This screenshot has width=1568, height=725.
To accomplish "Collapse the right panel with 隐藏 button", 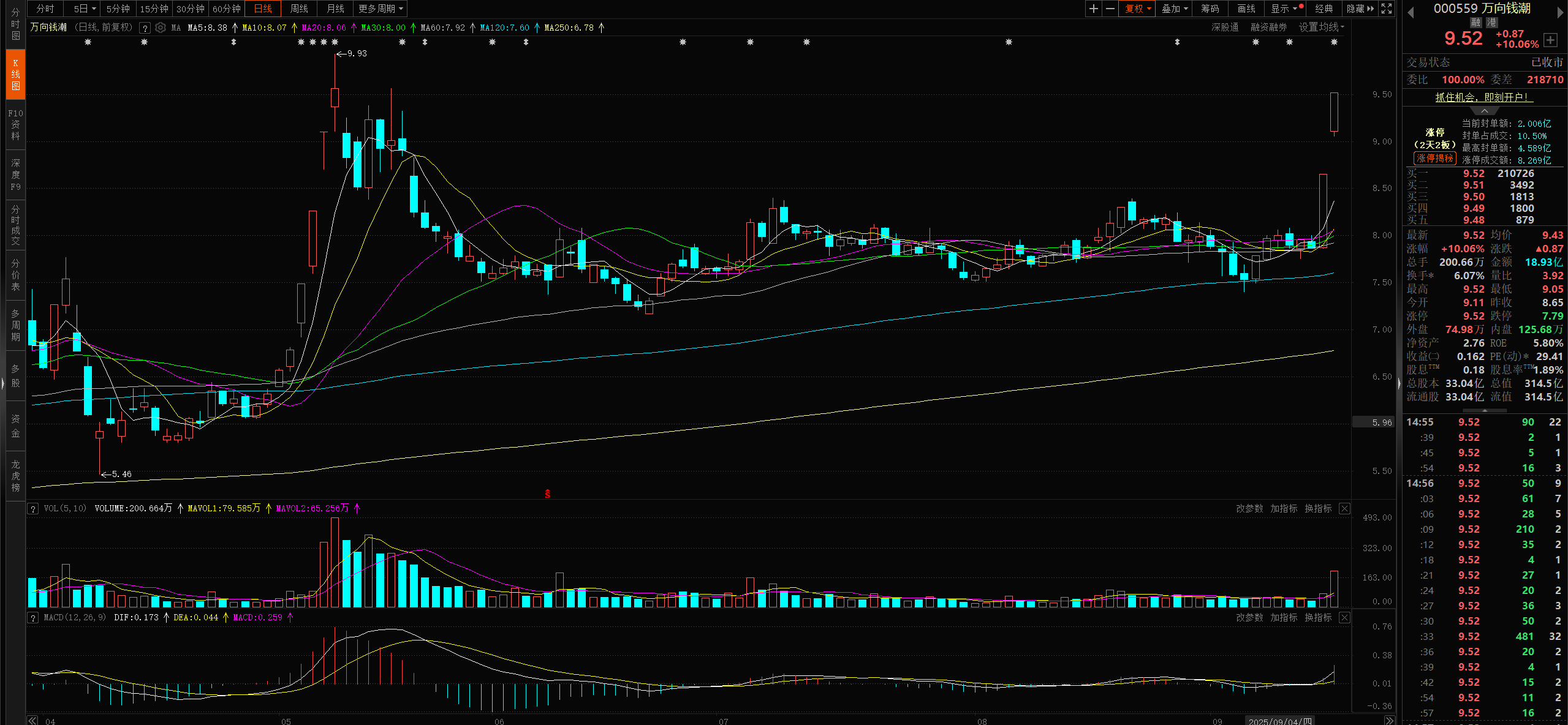I will (1360, 9).
